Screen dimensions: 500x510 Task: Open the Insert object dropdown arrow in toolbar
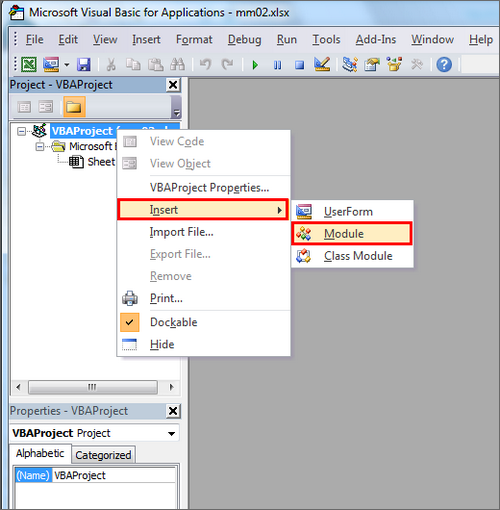pyautogui.click(x=67, y=64)
